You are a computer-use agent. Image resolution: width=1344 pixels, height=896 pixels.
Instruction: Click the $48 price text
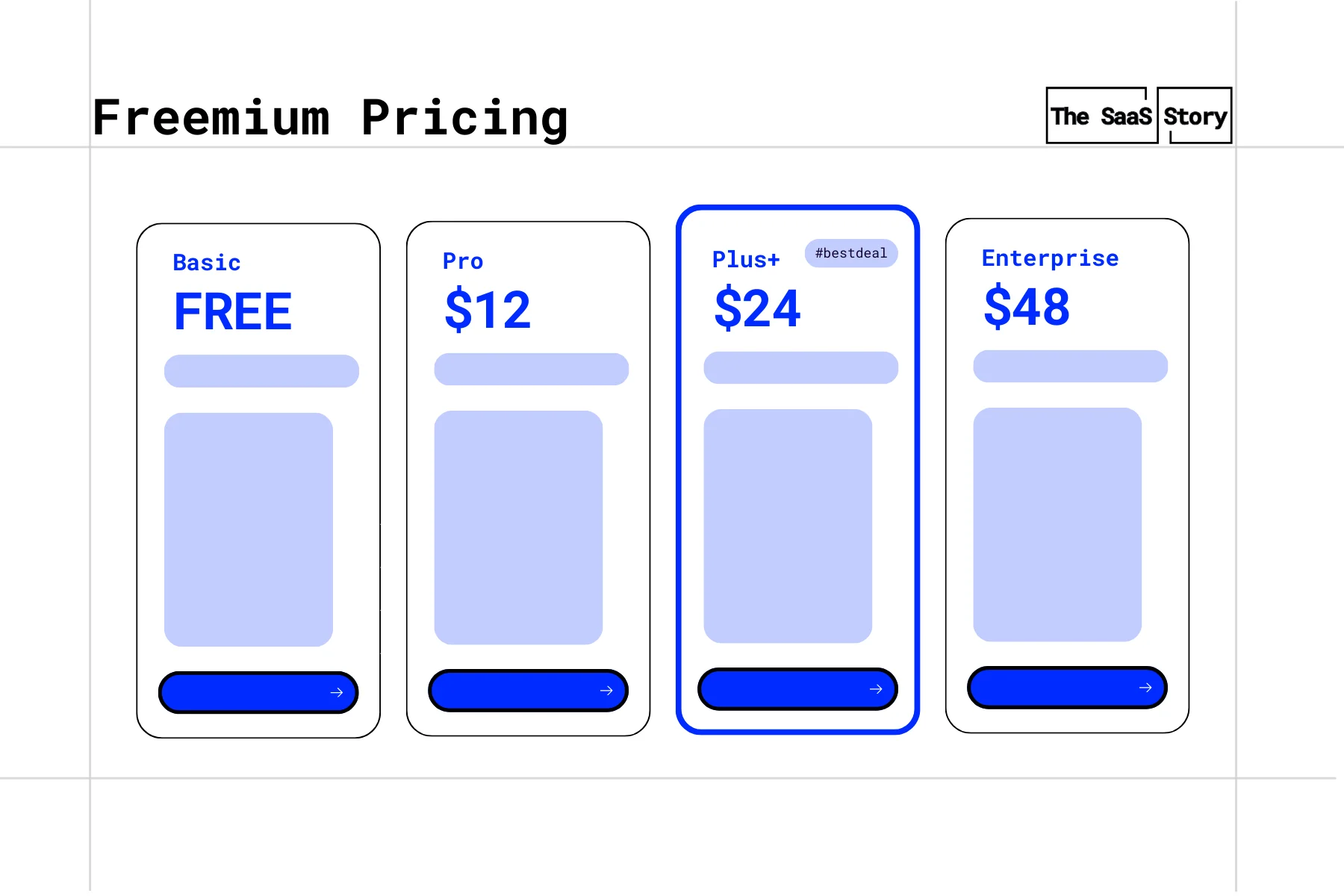[x=1027, y=306]
